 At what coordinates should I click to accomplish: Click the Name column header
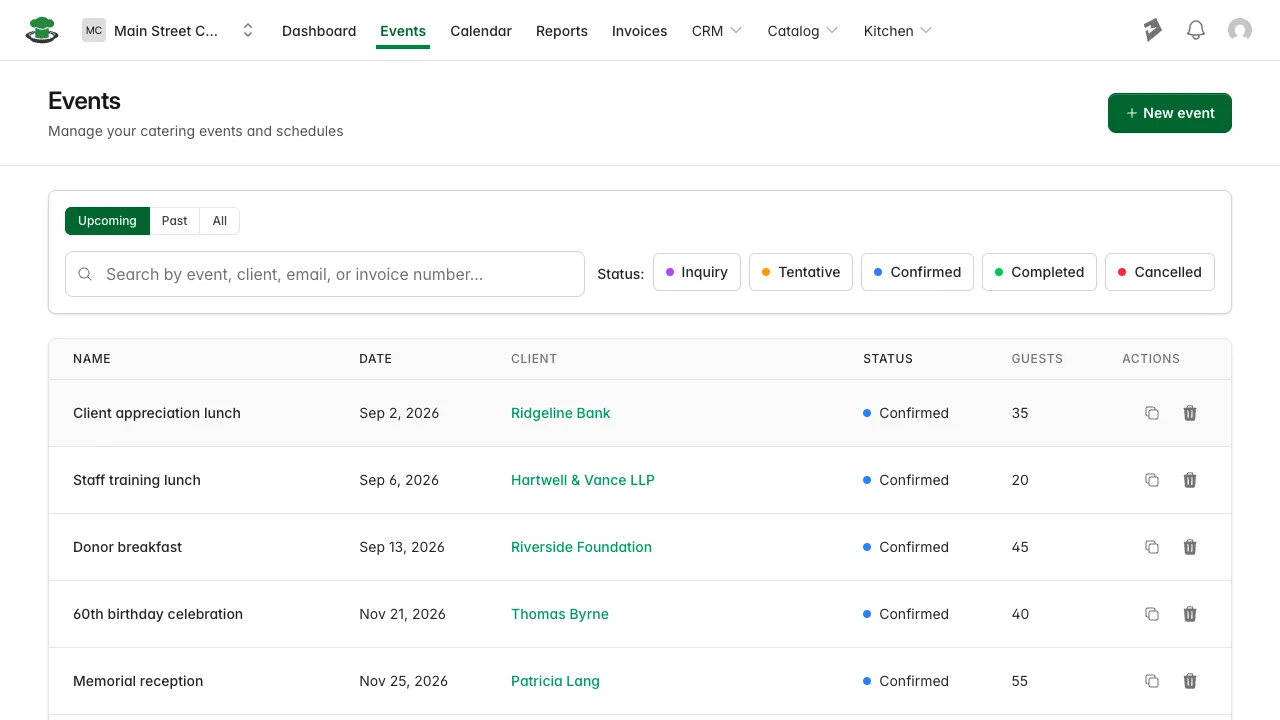click(x=92, y=358)
